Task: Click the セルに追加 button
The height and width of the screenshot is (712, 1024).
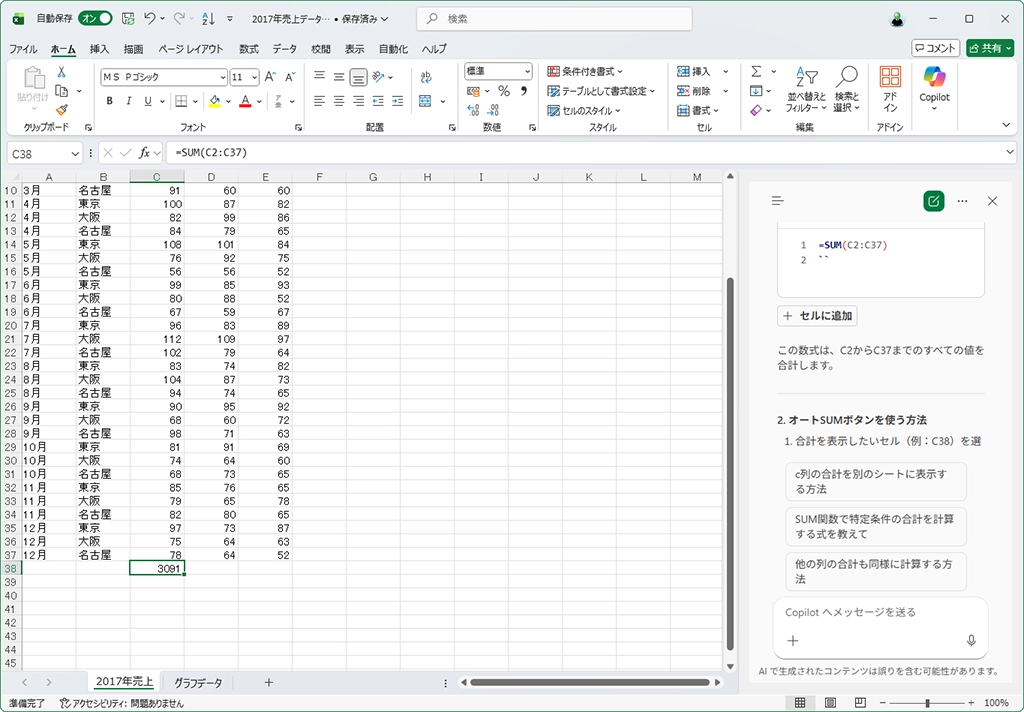Action: 818,316
